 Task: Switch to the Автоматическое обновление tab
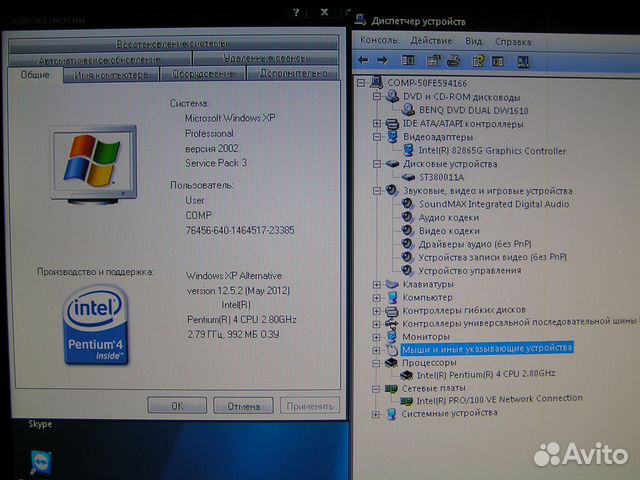pos(99,60)
